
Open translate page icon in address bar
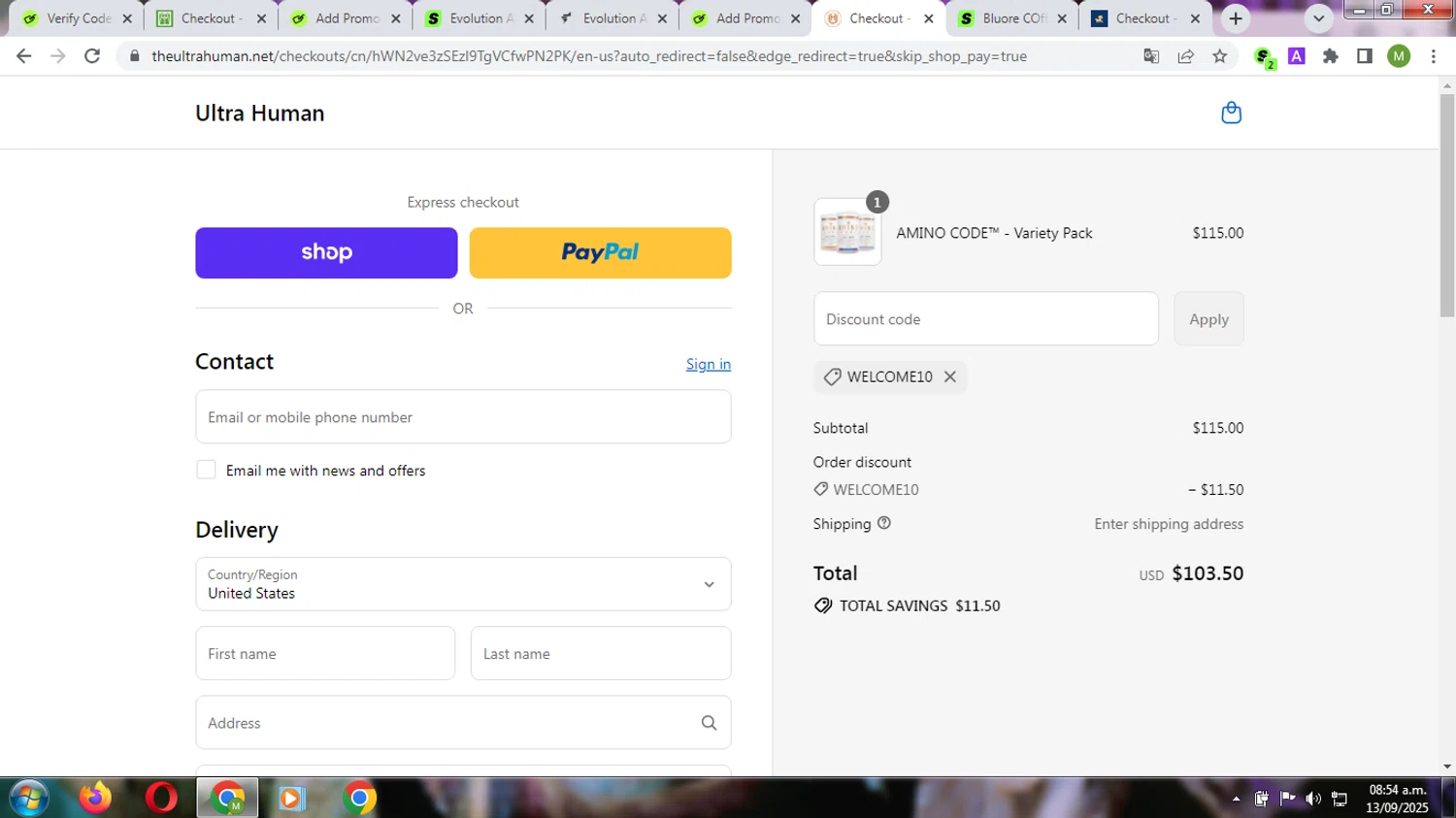pos(1151,56)
